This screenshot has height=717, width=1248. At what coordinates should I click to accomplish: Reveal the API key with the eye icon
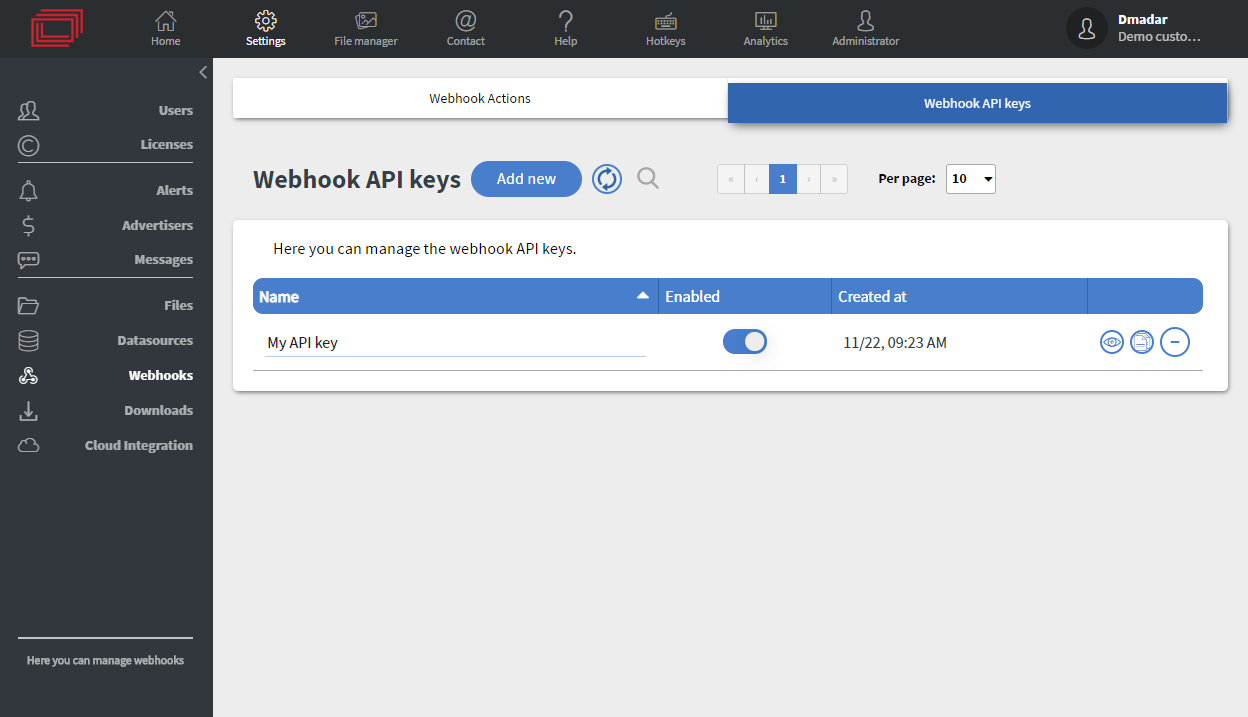(1112, 342)
